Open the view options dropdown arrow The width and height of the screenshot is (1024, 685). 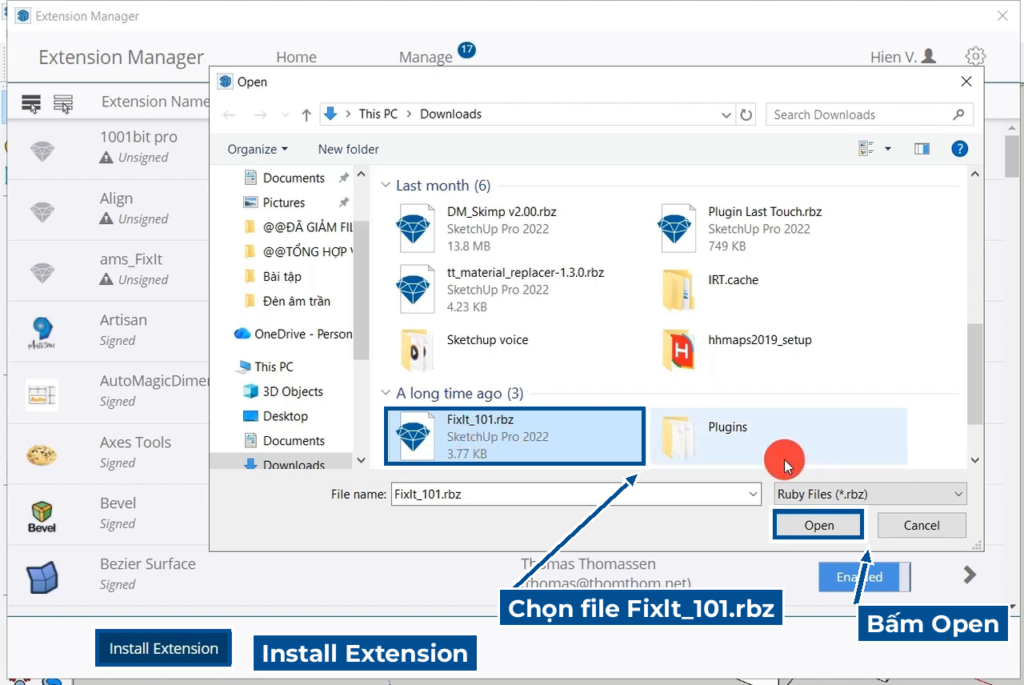888,149
